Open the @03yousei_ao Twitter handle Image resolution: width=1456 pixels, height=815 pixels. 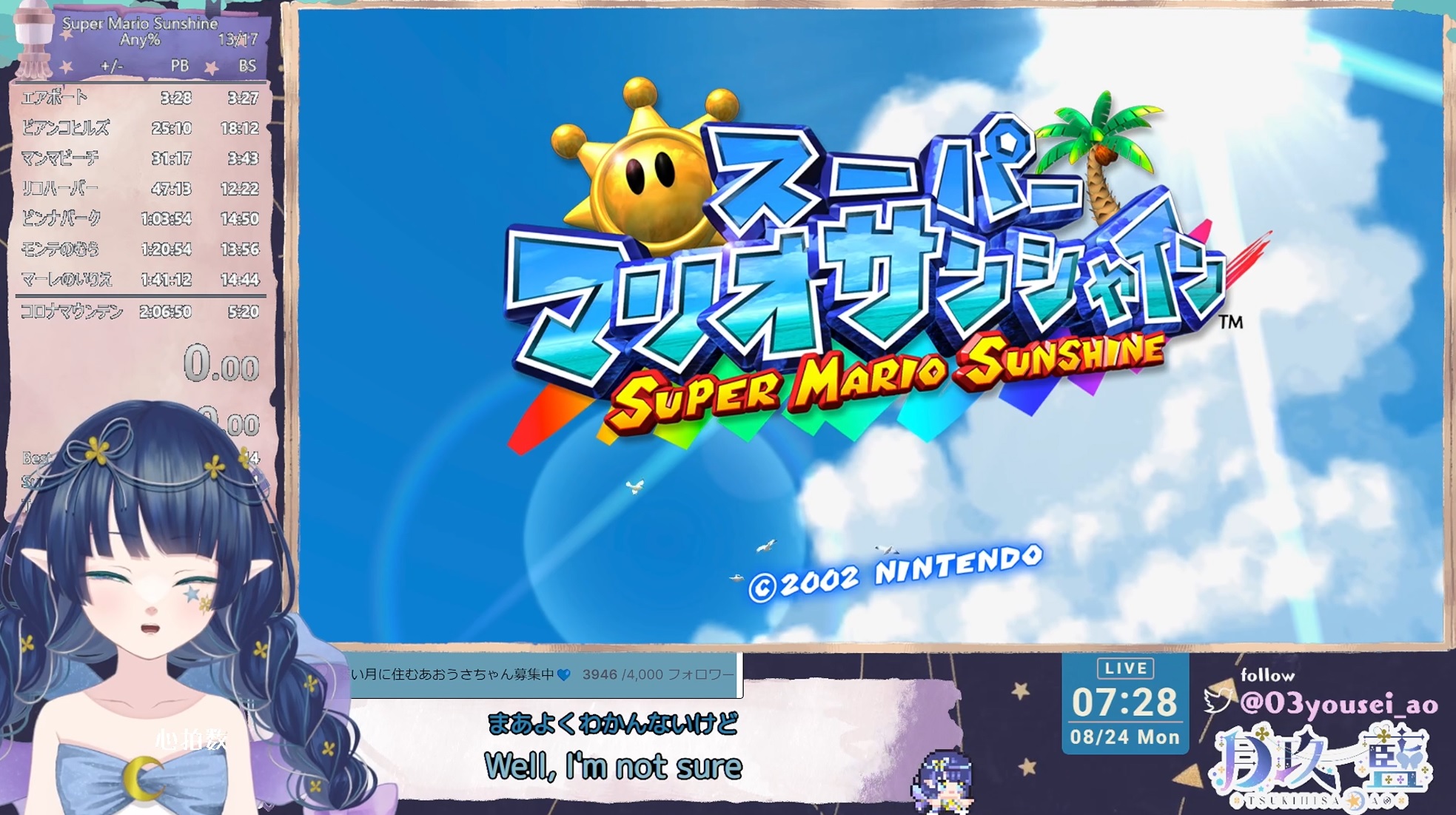coord(1339,703)
